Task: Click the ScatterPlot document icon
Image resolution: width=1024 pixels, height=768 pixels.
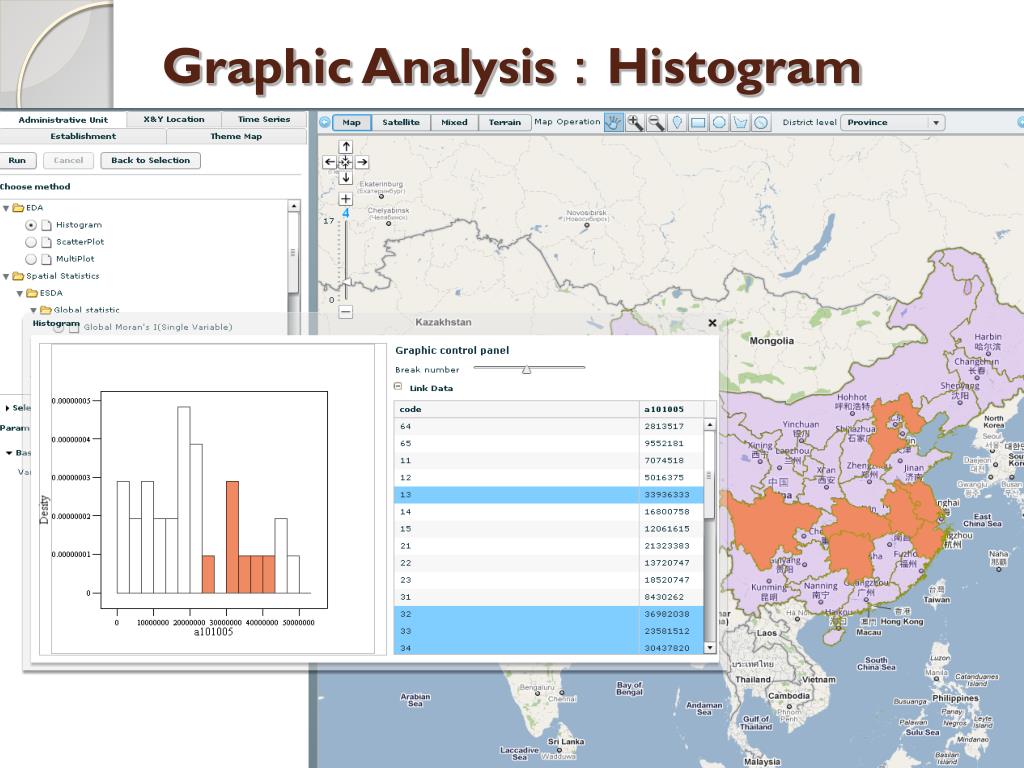Action: click(46, 242)
